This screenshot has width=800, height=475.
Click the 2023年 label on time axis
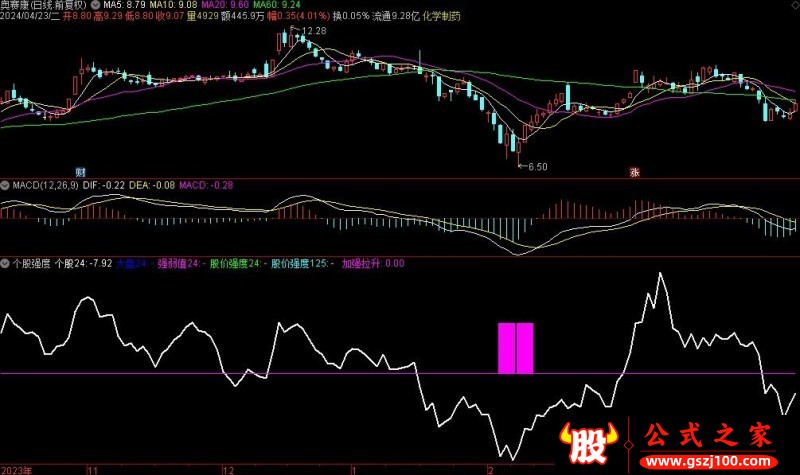point(17,468)
